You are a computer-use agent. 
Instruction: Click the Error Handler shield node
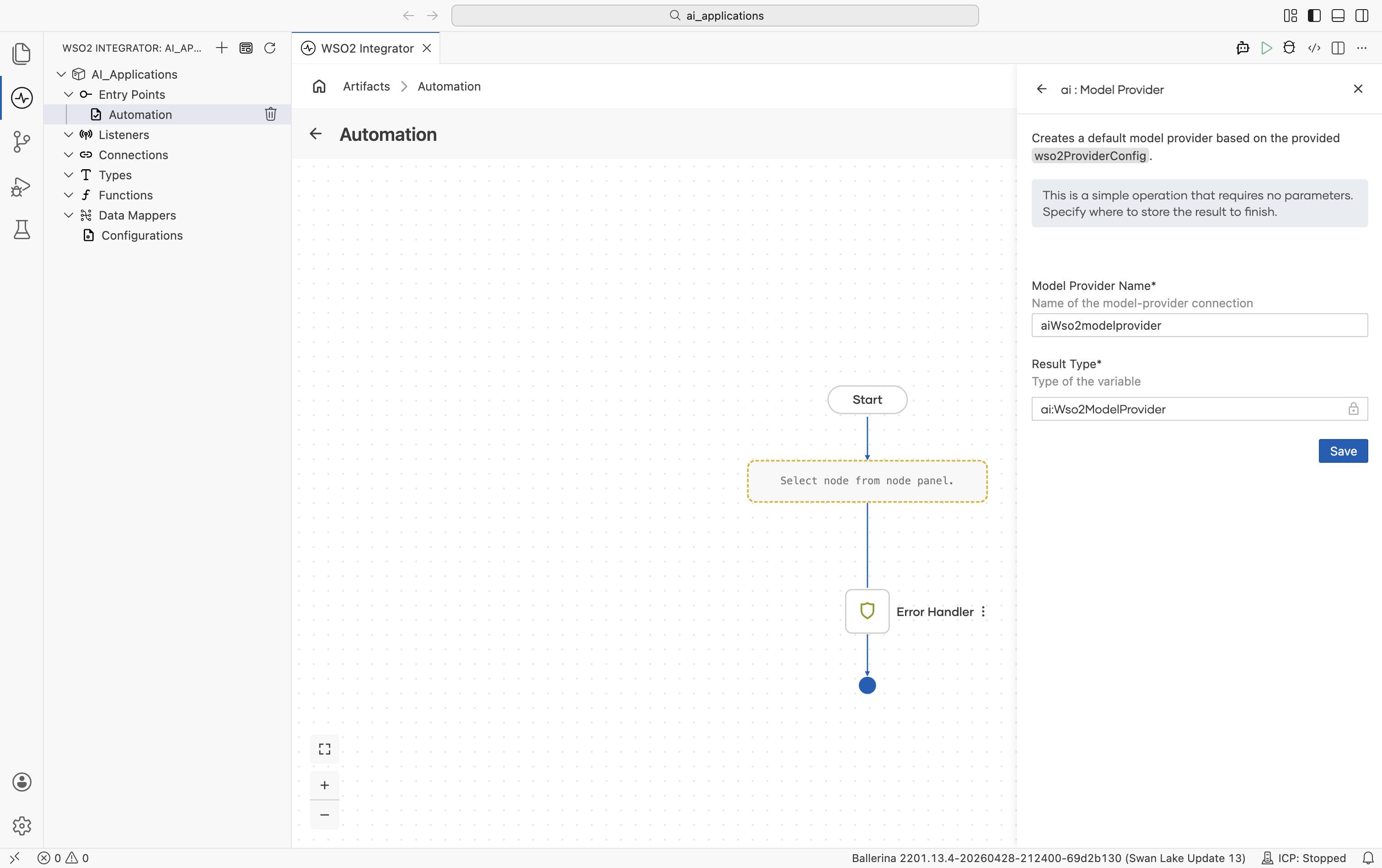(x=867, y=611)
